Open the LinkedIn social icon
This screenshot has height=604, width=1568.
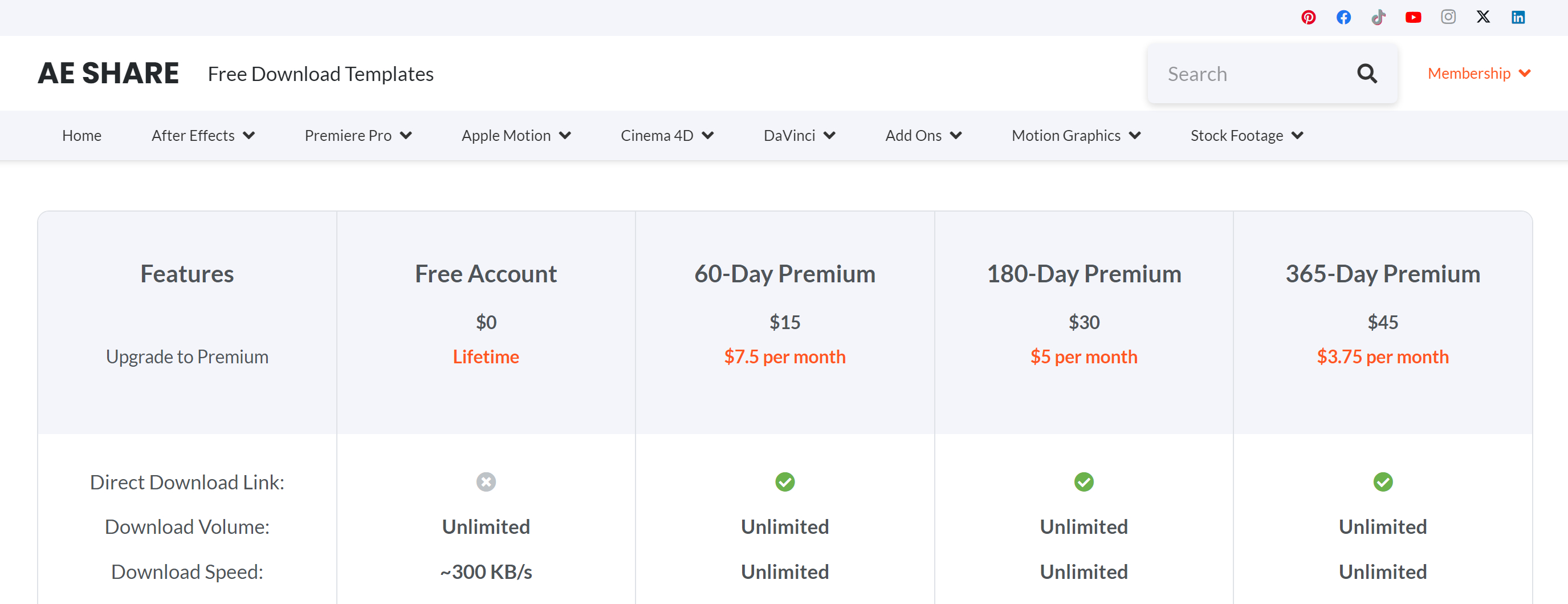tap(1517, 17)
